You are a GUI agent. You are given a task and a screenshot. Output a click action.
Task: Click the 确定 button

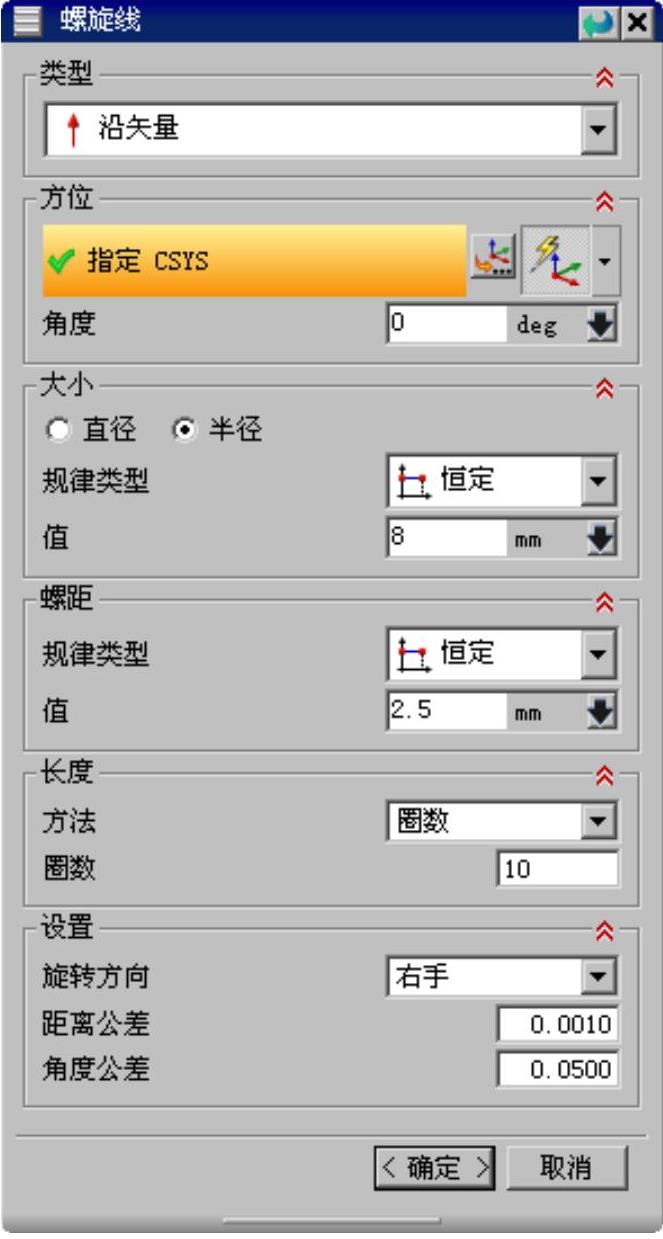(436, 1168)
